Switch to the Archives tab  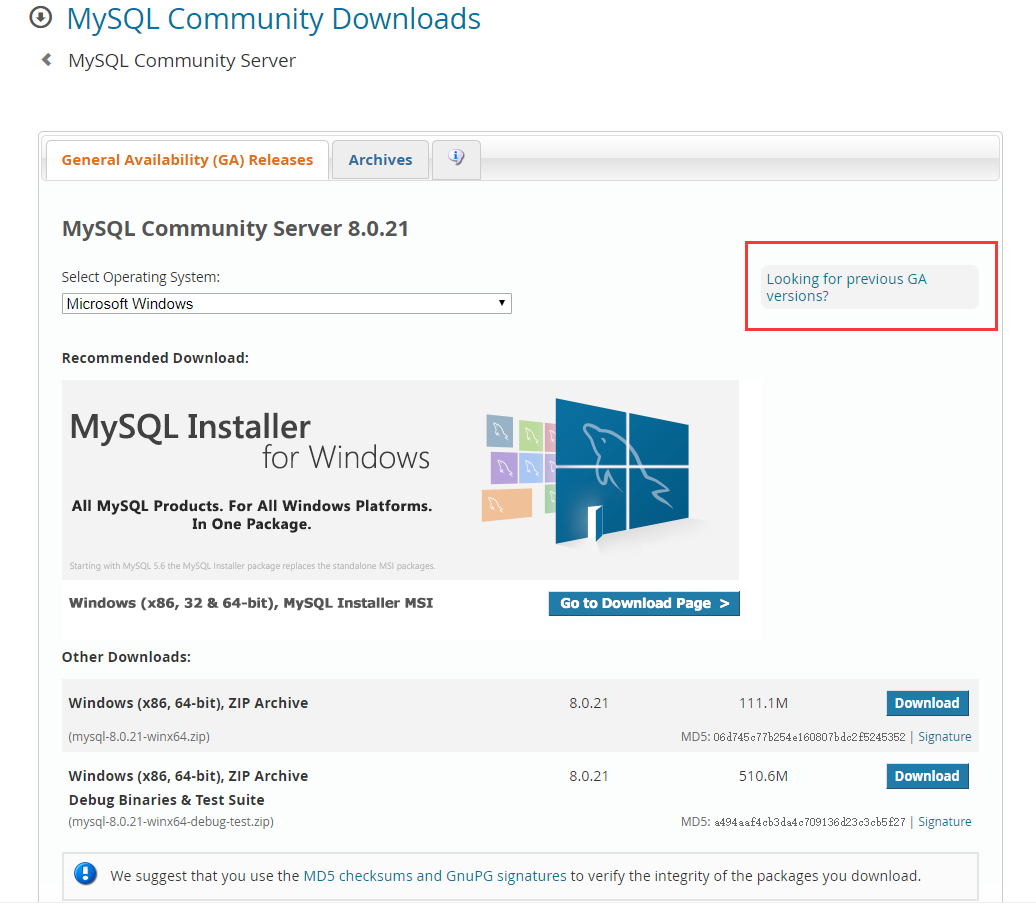(x=380, y=159)
